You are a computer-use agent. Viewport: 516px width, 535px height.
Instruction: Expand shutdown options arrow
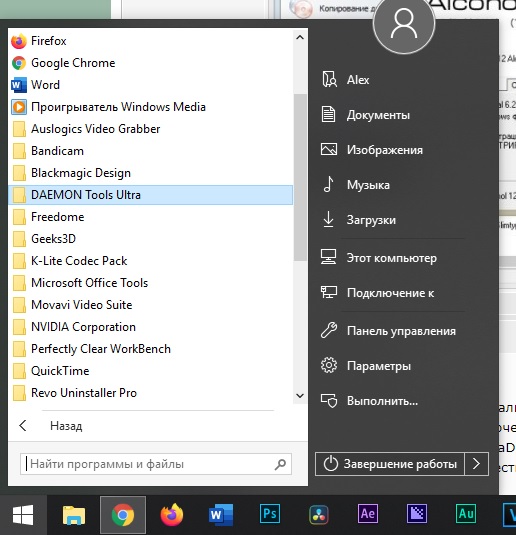tap(476, 464)
